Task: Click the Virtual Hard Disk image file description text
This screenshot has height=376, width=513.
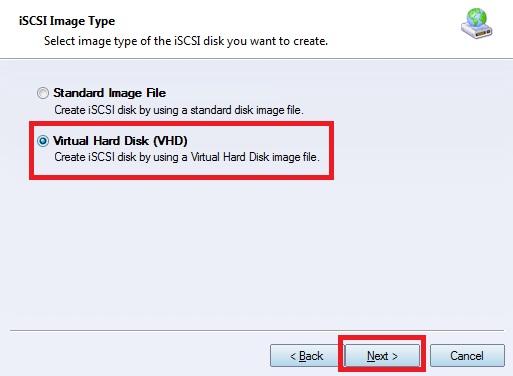Action: [187, 157]
